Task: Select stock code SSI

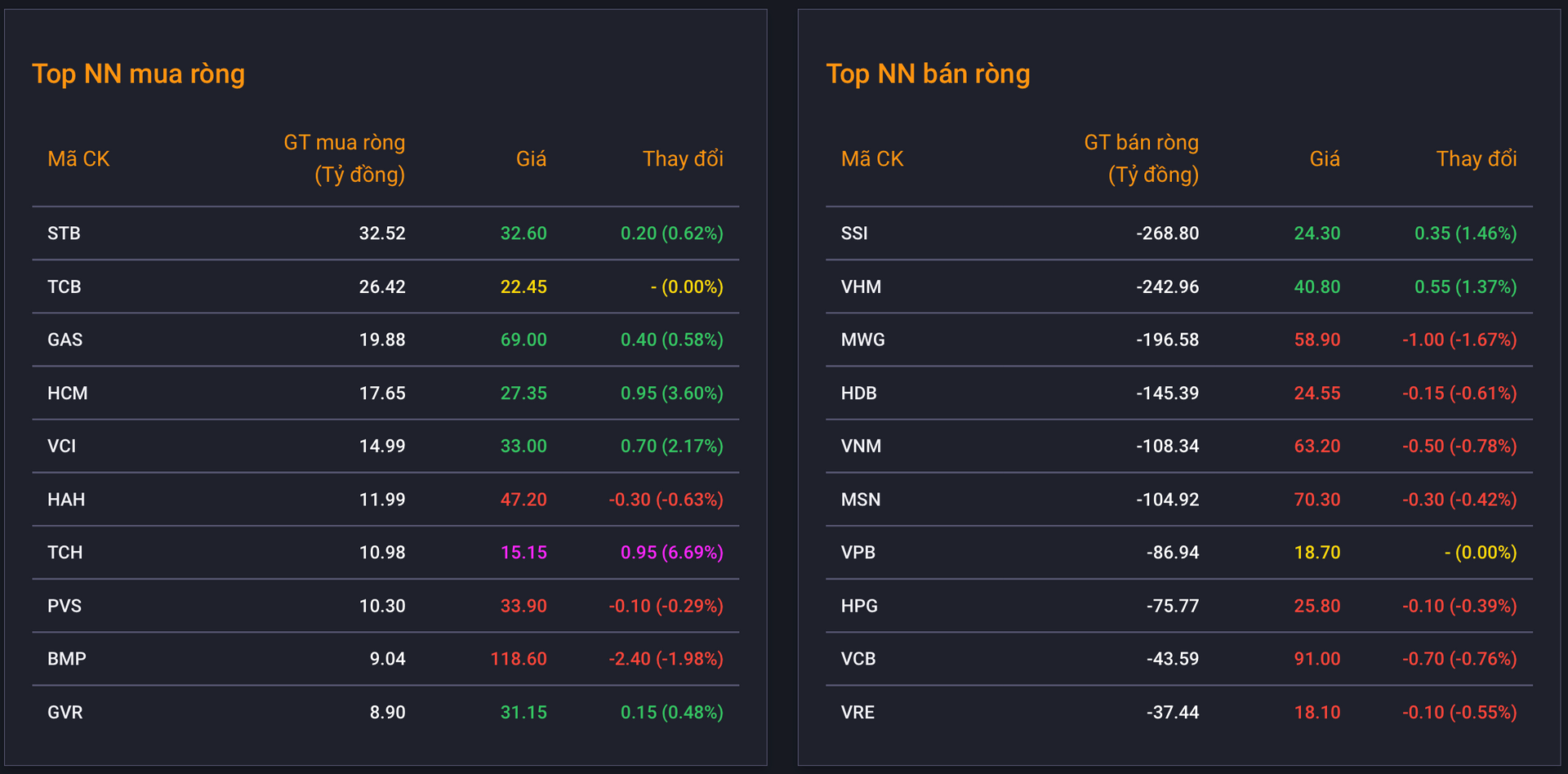Action: point(854,234)
